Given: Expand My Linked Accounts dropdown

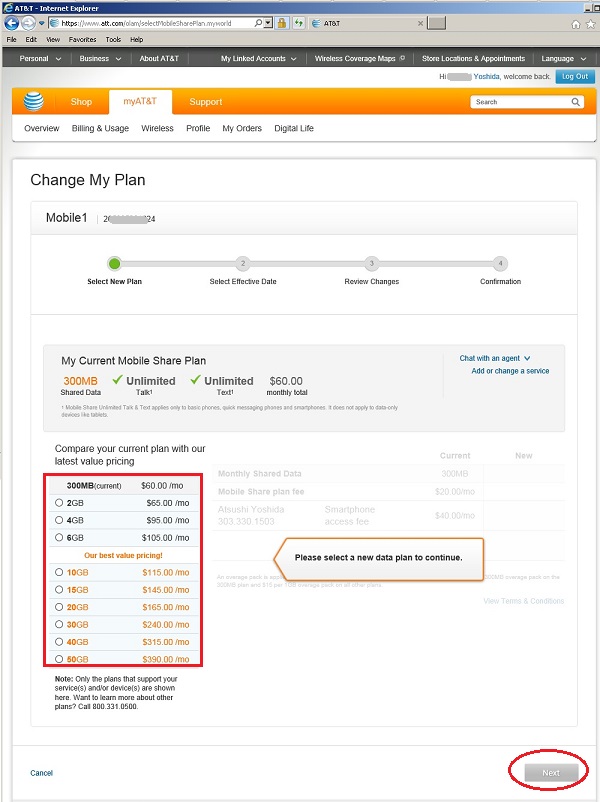Looking at the screenshot, I should 258,58.
